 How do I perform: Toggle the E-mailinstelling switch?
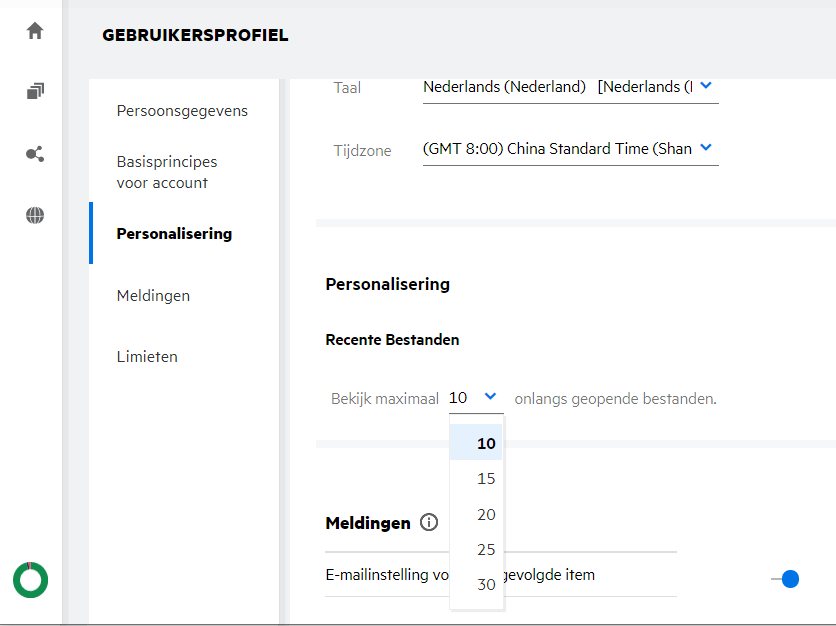(x=785, y=579)
